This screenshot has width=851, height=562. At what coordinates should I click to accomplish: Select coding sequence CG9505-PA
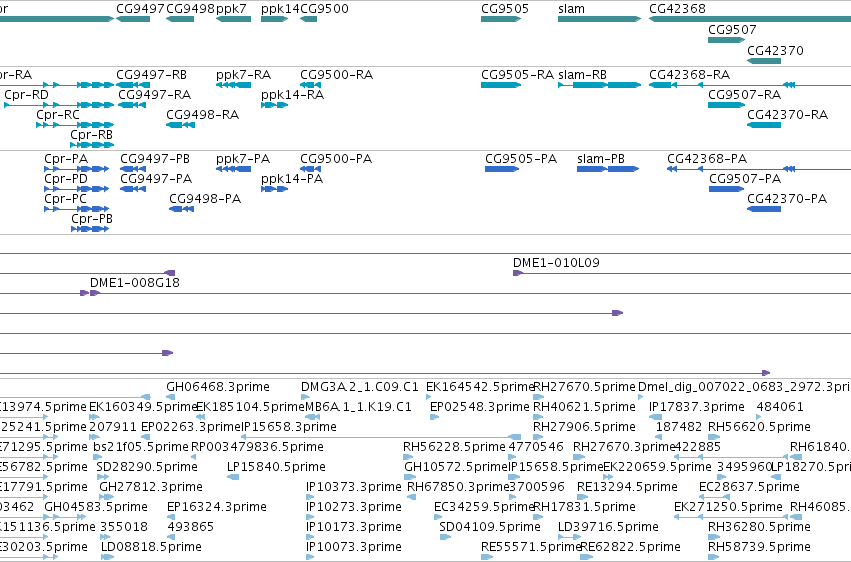point(521,159)
